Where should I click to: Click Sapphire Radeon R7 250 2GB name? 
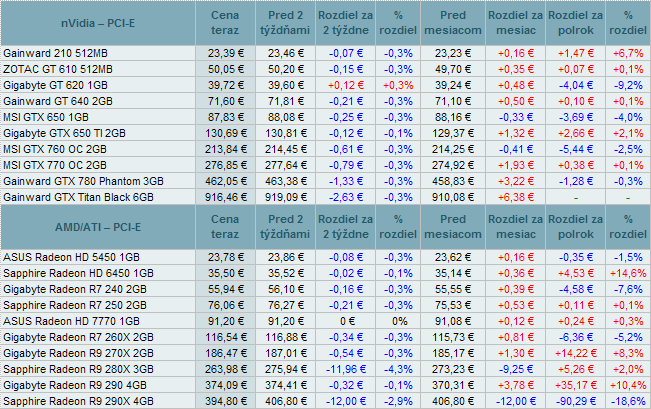[x=75, y=306]
